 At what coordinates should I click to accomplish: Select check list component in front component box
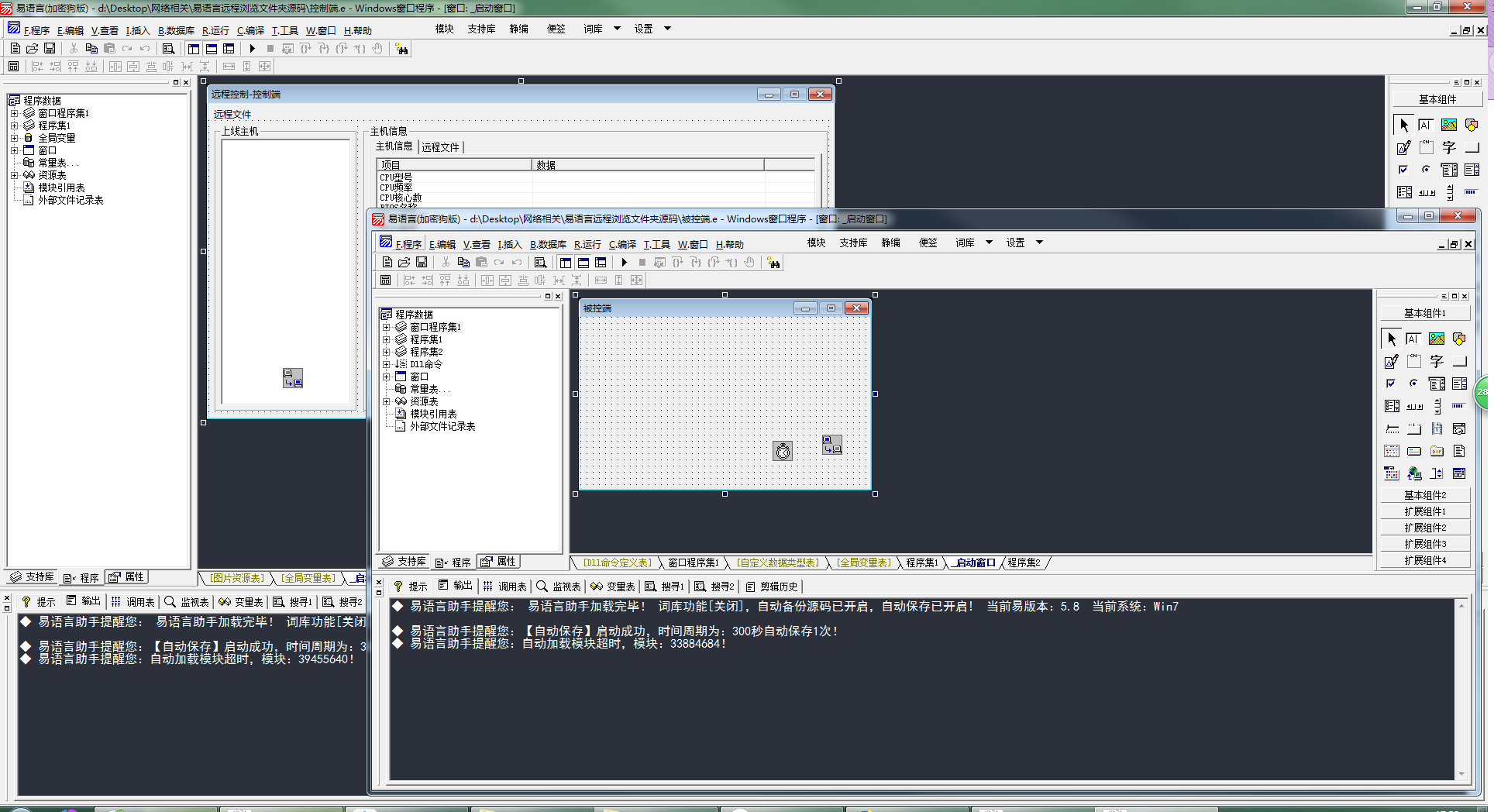click(1392, 406)
